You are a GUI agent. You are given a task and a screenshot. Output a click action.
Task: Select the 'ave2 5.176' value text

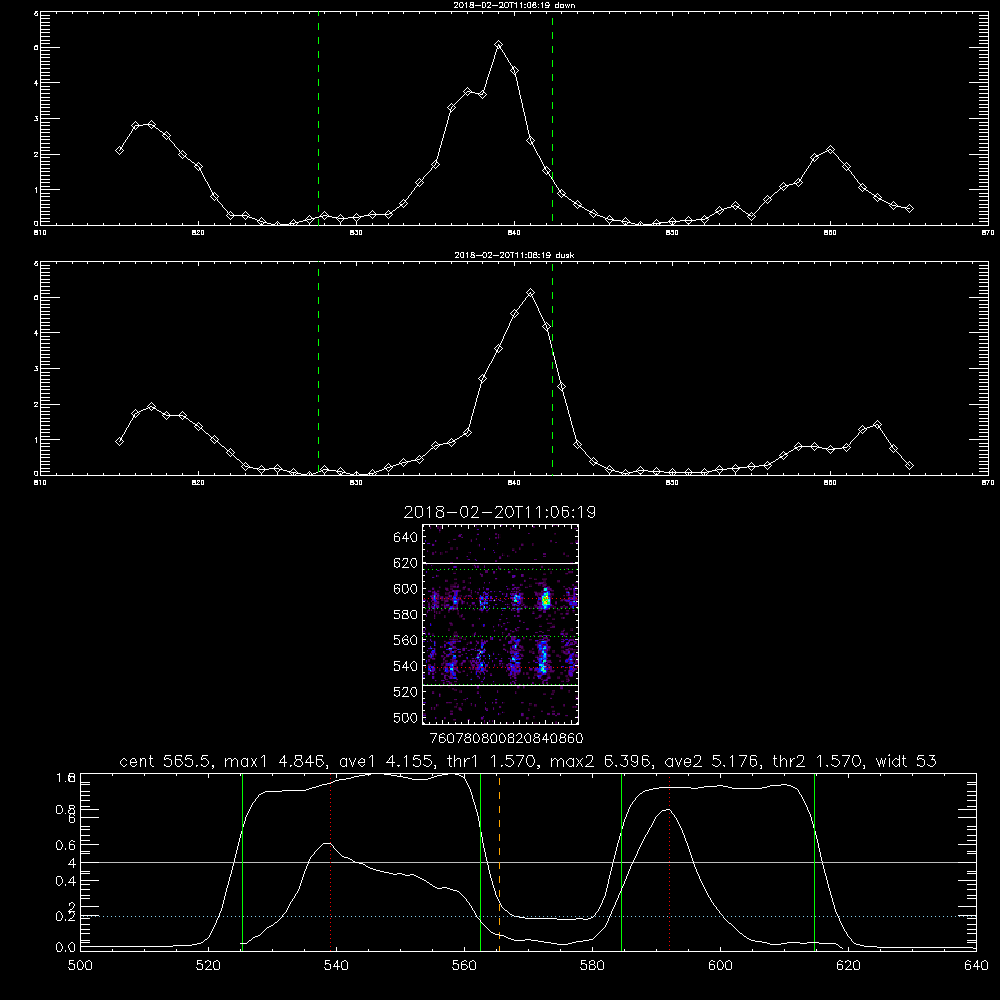tap(712, 761)
